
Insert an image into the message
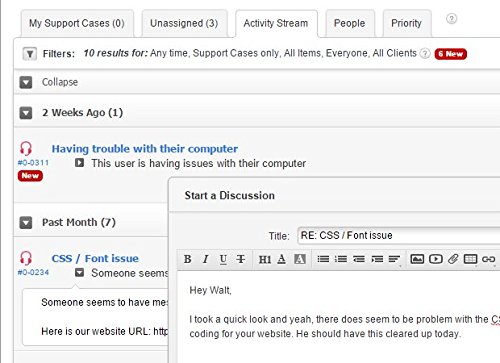(x=417, y=259)
